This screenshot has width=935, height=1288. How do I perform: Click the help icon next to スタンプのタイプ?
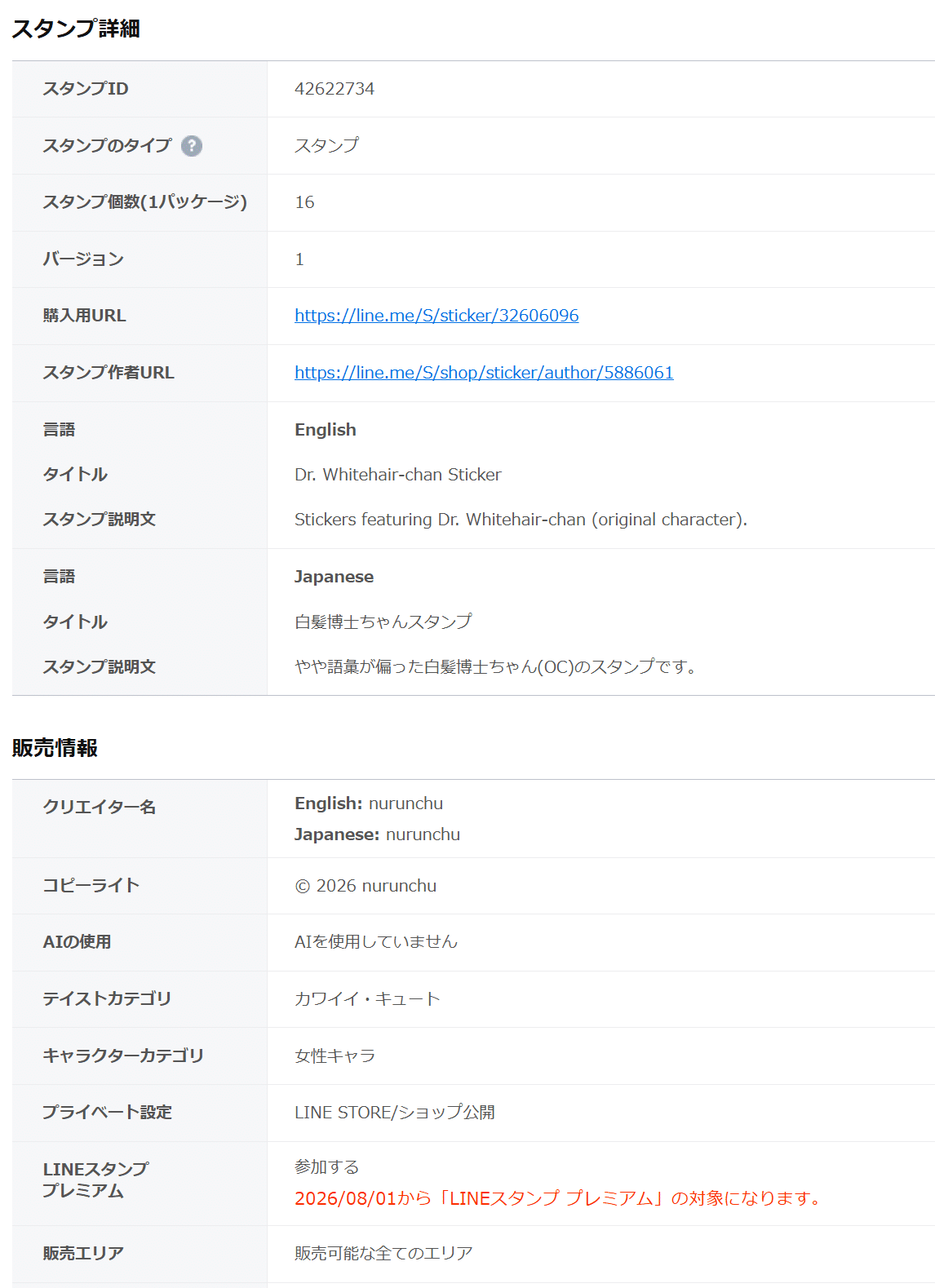pos(192,146)
